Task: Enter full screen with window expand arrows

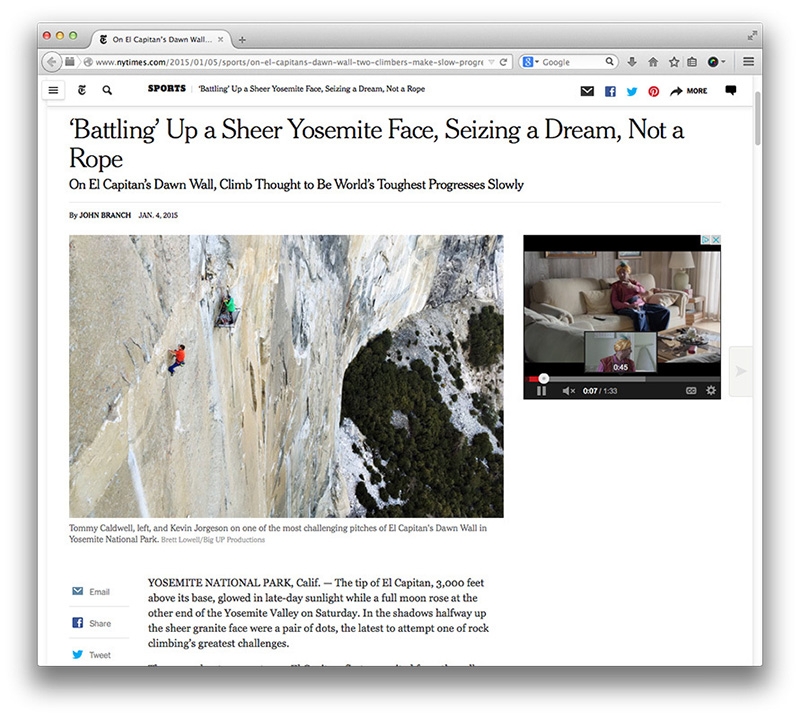Action: [752, 36]
